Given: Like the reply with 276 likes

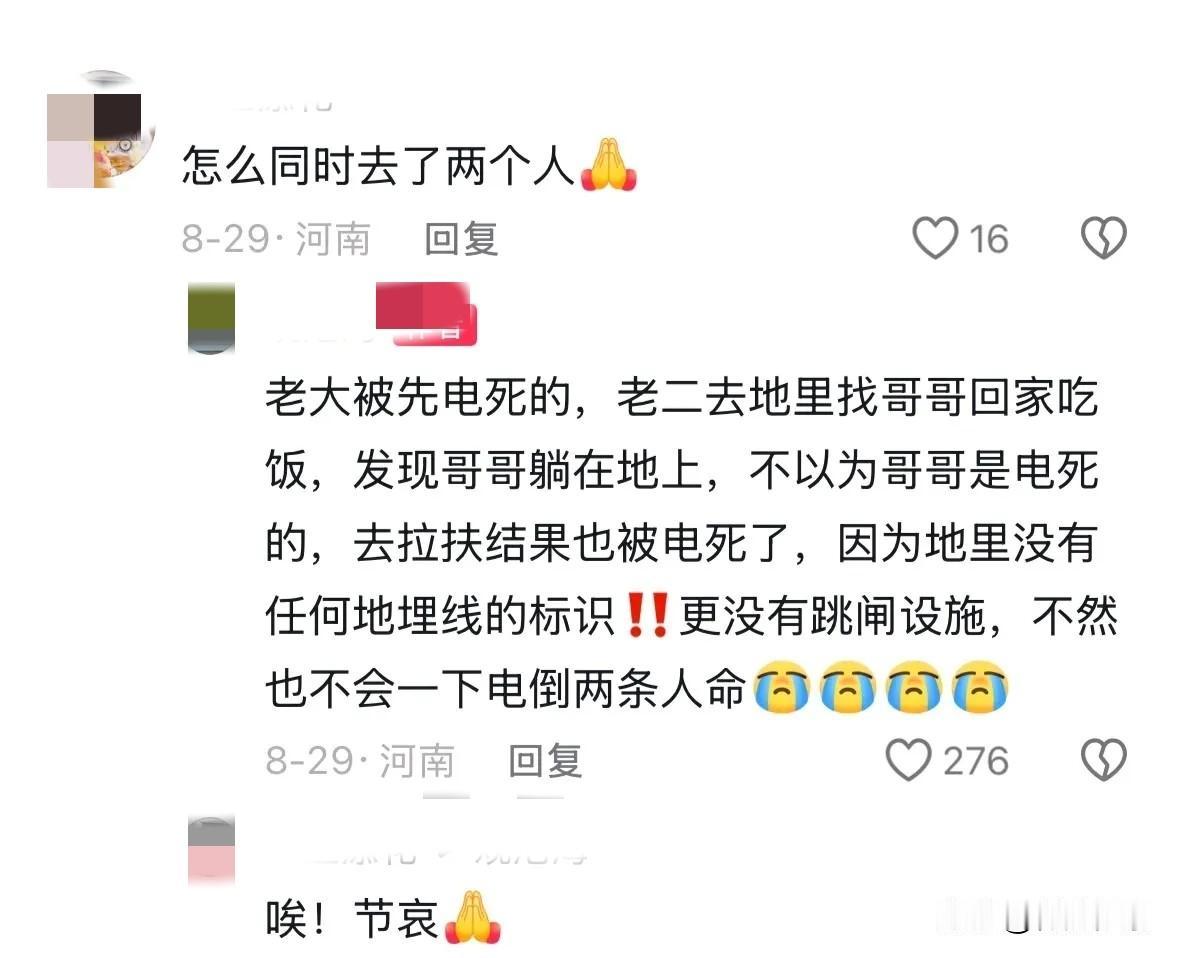Looking at the screenshot, I should (908, 759).
